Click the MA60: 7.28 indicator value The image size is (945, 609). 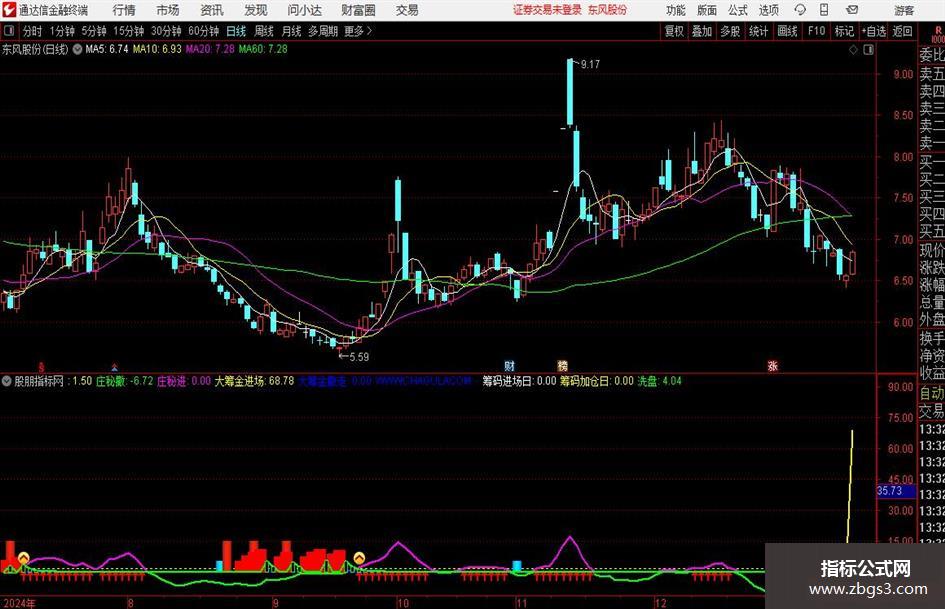point(263,49)
